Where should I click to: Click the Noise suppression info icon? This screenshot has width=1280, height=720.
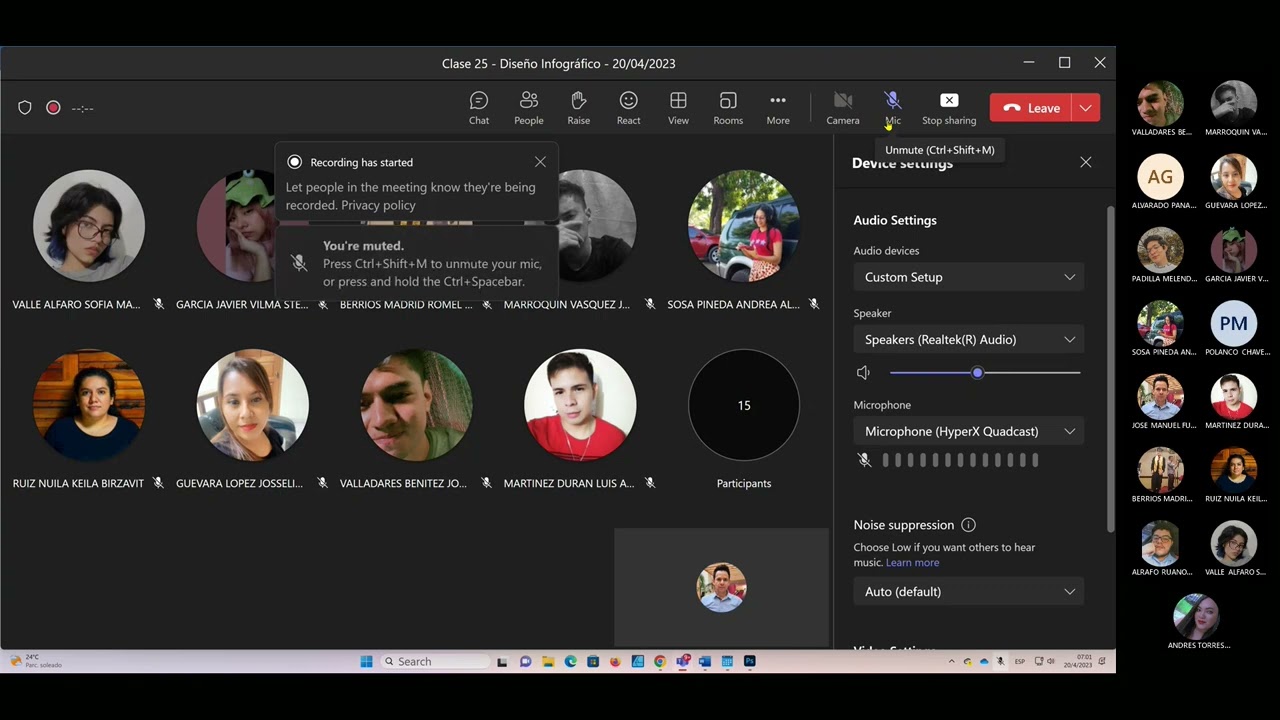(x=968, y=525)
